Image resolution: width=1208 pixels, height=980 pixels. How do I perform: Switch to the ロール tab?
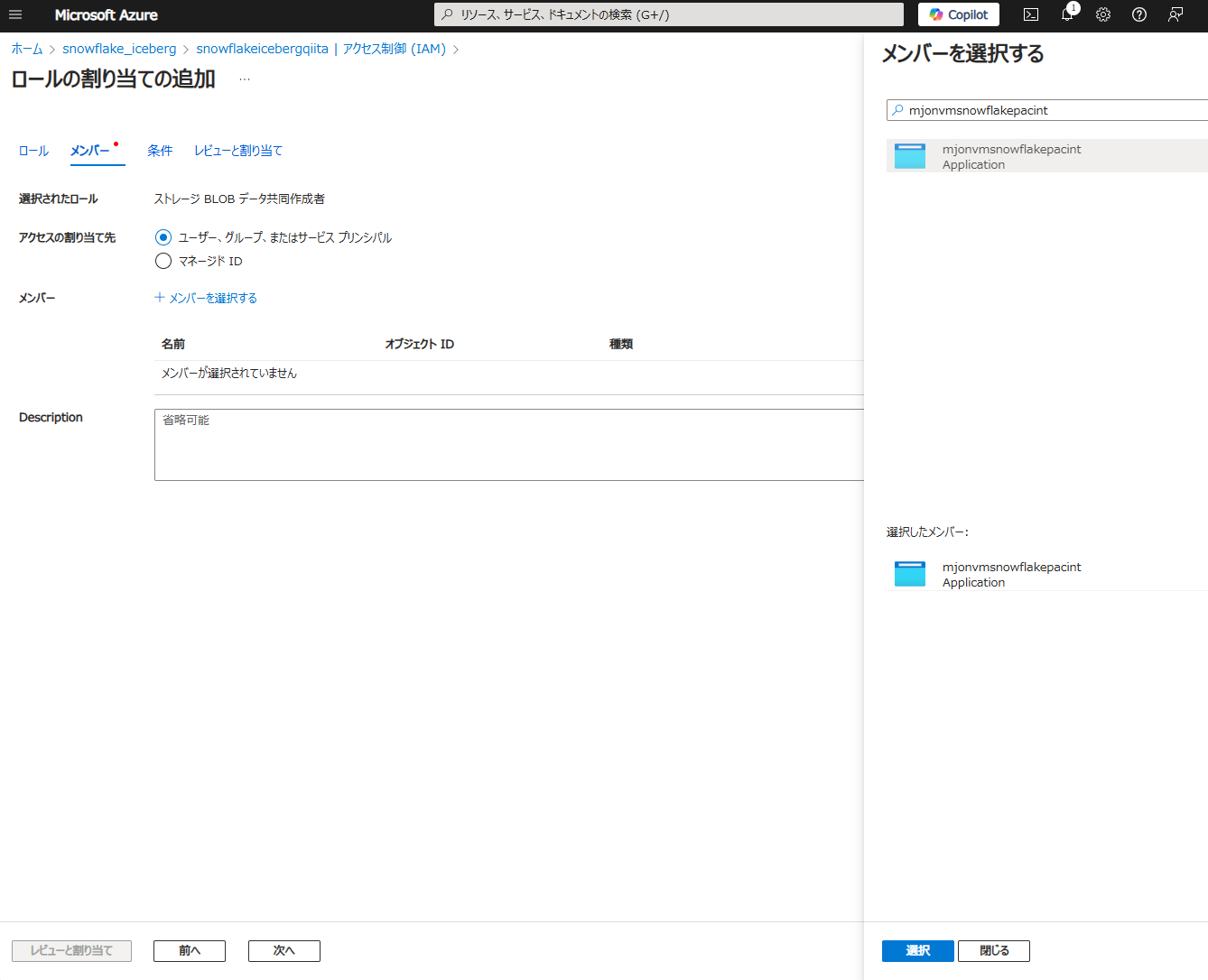pos(33,151)
